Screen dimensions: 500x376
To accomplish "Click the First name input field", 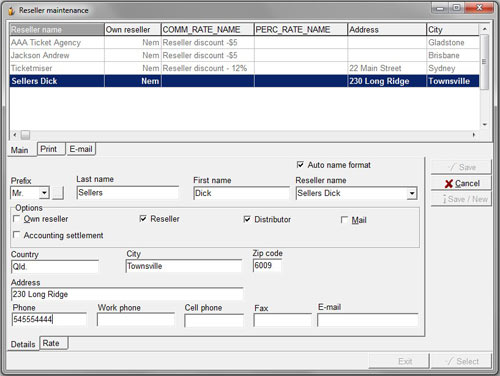I will click(x=241, y=193).
